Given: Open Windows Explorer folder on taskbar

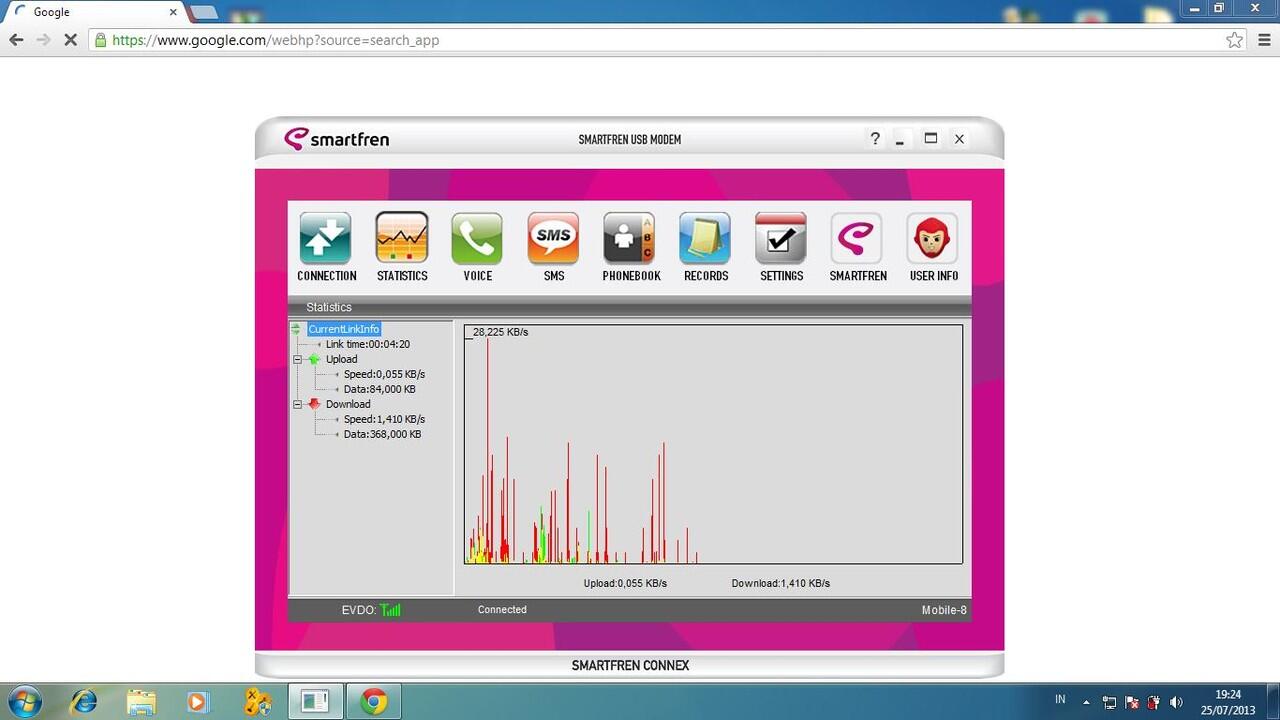Looking at the screenshot, I should click(x=141, y=702).
